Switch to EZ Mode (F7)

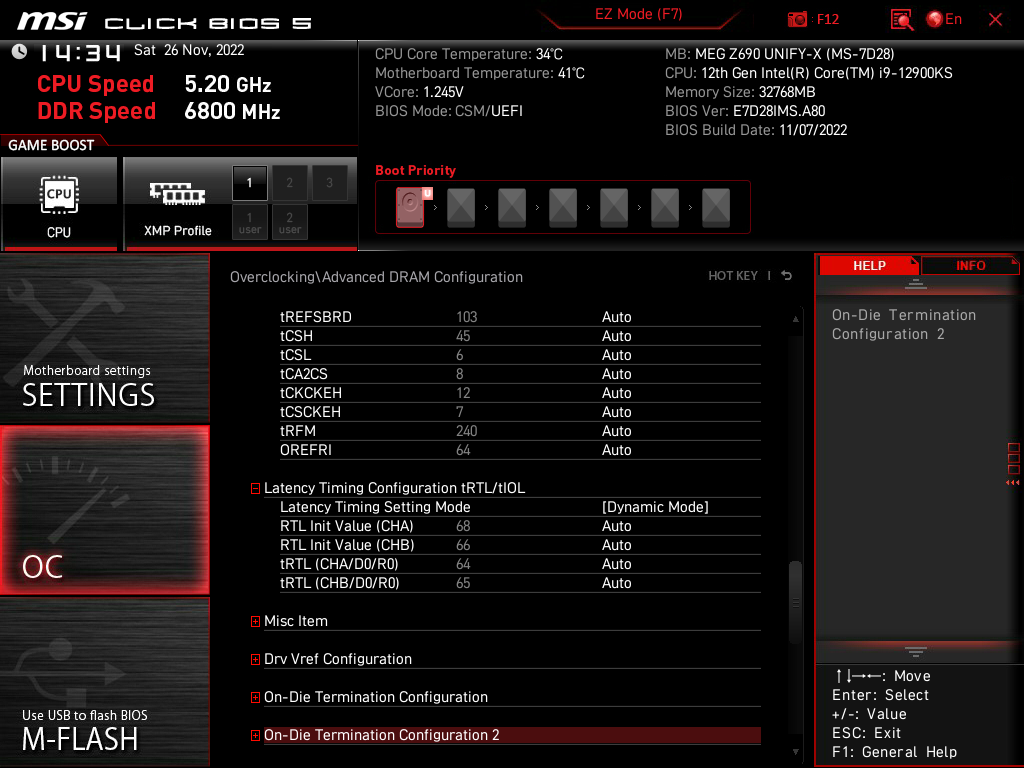pos(639,14)
